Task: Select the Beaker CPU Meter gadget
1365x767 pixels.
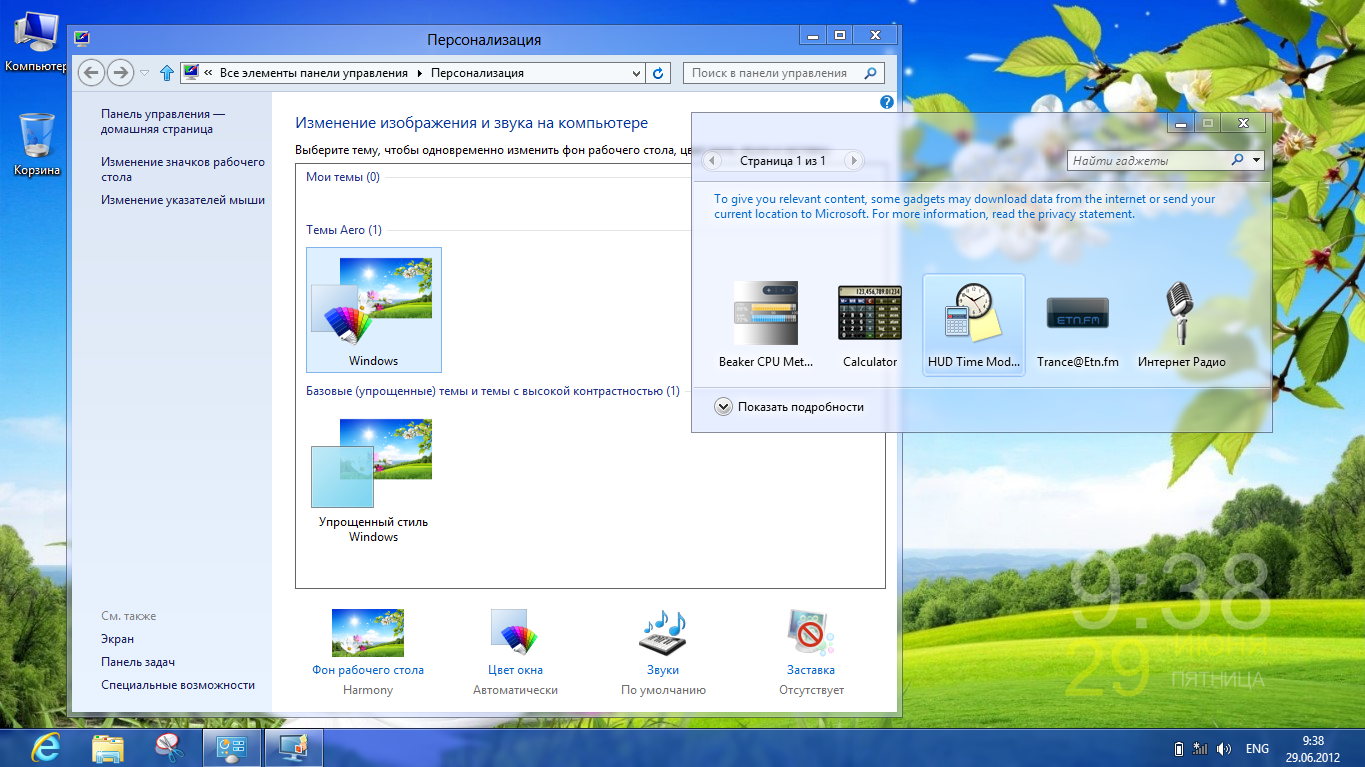Action: click(766, 325)
